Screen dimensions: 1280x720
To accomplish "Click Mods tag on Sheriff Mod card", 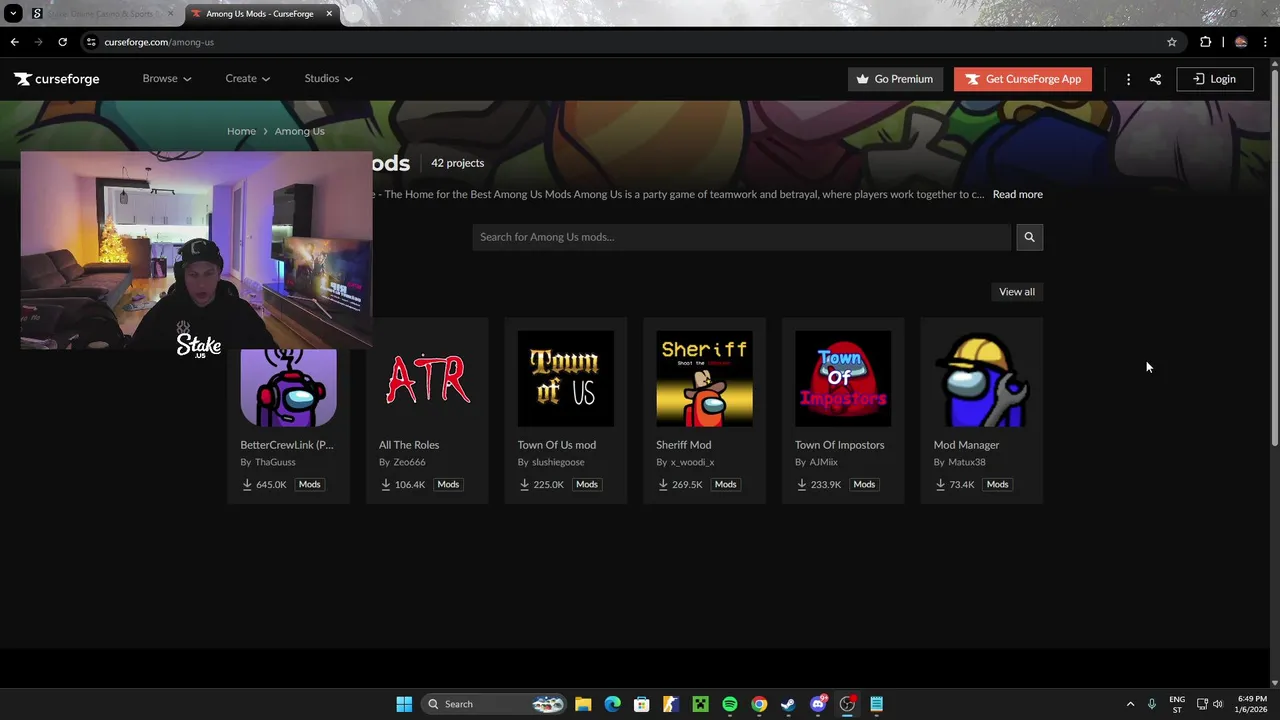I will click(x=725, y=484).
